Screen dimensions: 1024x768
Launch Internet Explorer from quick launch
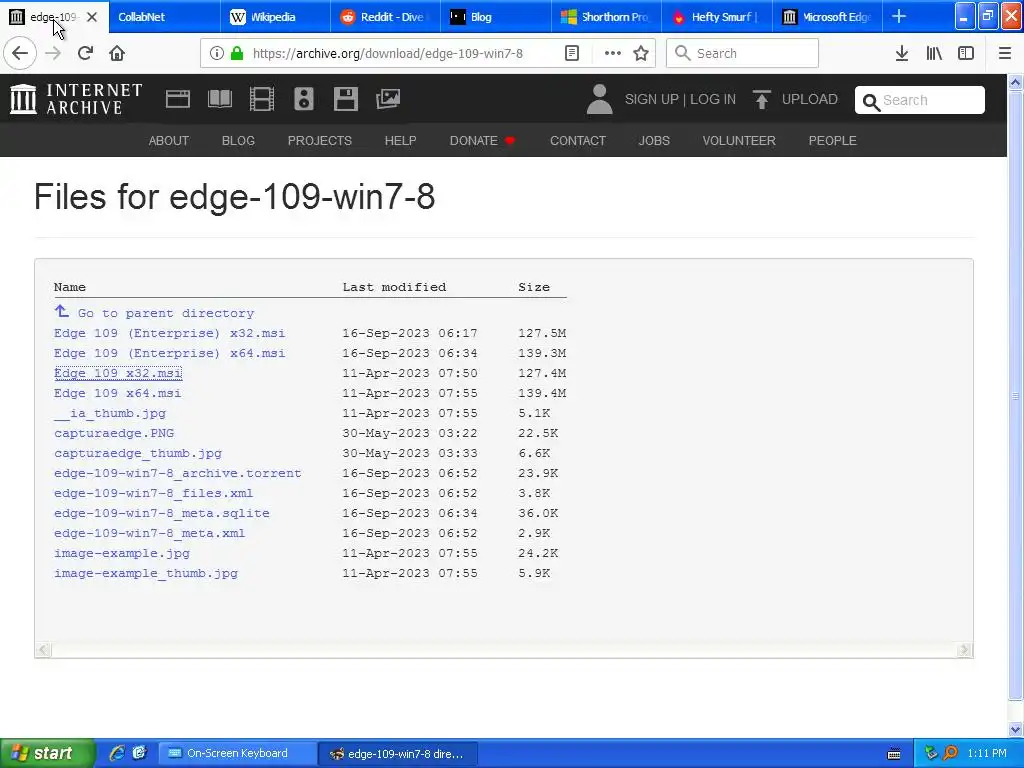click(x=117, y=753)
